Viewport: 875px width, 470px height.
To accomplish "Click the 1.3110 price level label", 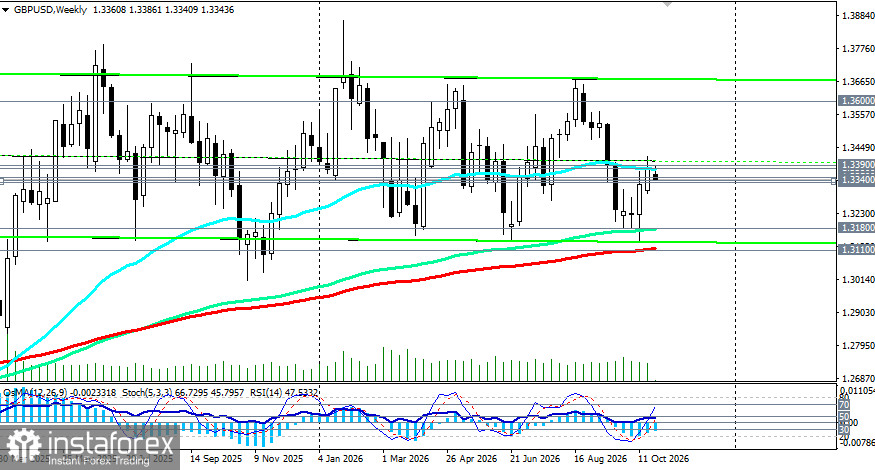I will 858,250.
